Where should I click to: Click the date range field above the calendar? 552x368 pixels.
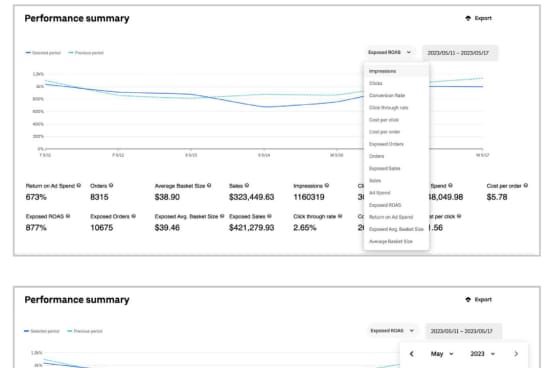coord(463,331)
